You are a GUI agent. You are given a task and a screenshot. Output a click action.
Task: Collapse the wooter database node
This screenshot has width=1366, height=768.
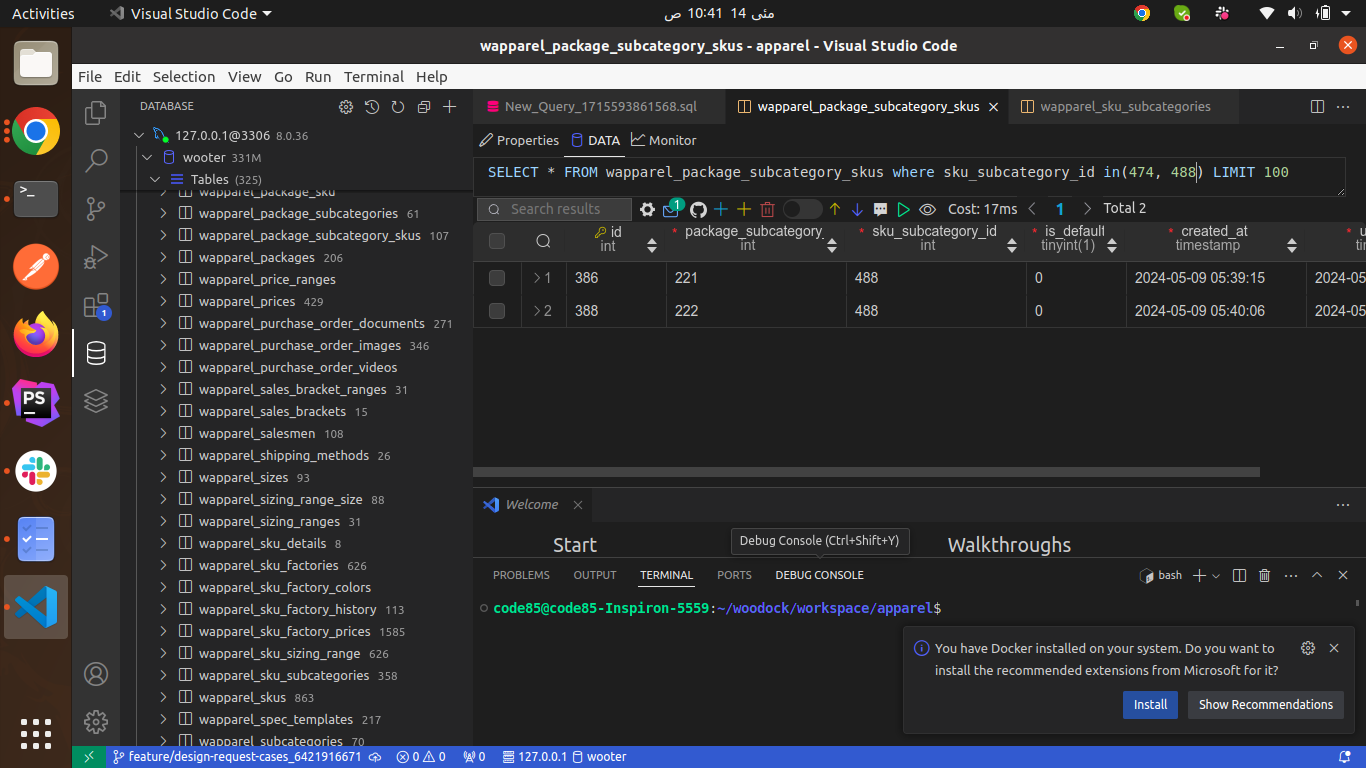coord(147,157)
